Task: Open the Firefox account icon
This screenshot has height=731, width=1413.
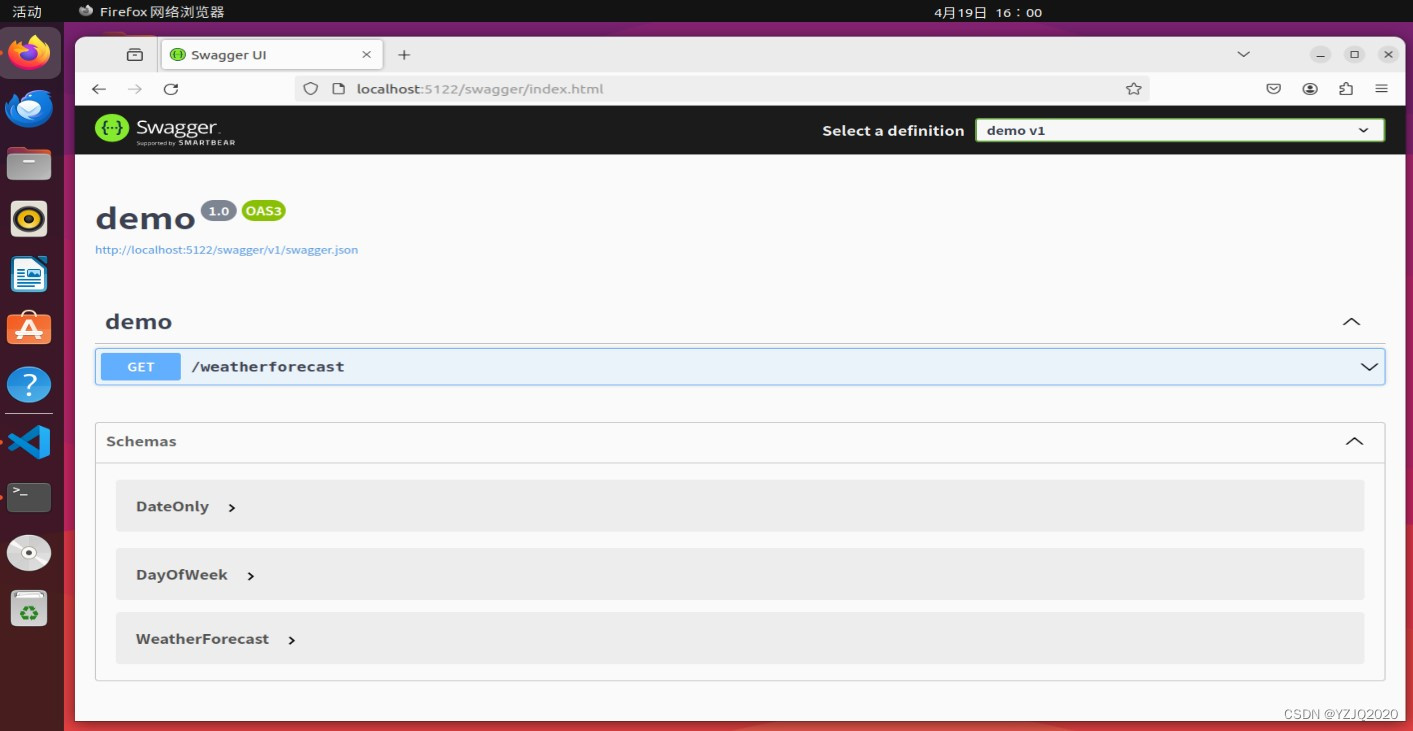Action: pyautogui.click(x=1310, y=89)
